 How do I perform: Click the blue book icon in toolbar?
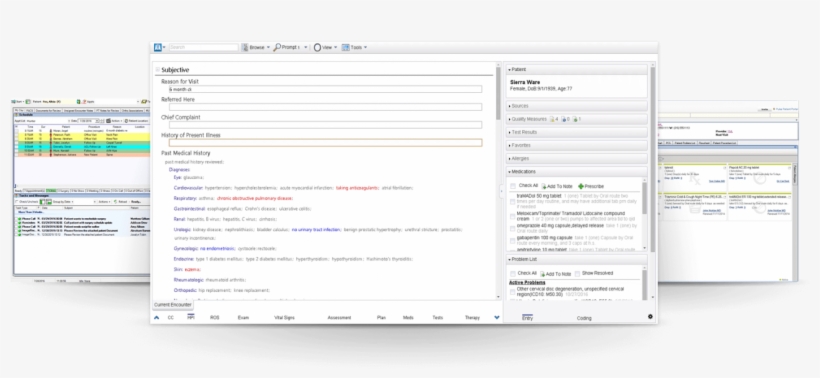(157, 47)
